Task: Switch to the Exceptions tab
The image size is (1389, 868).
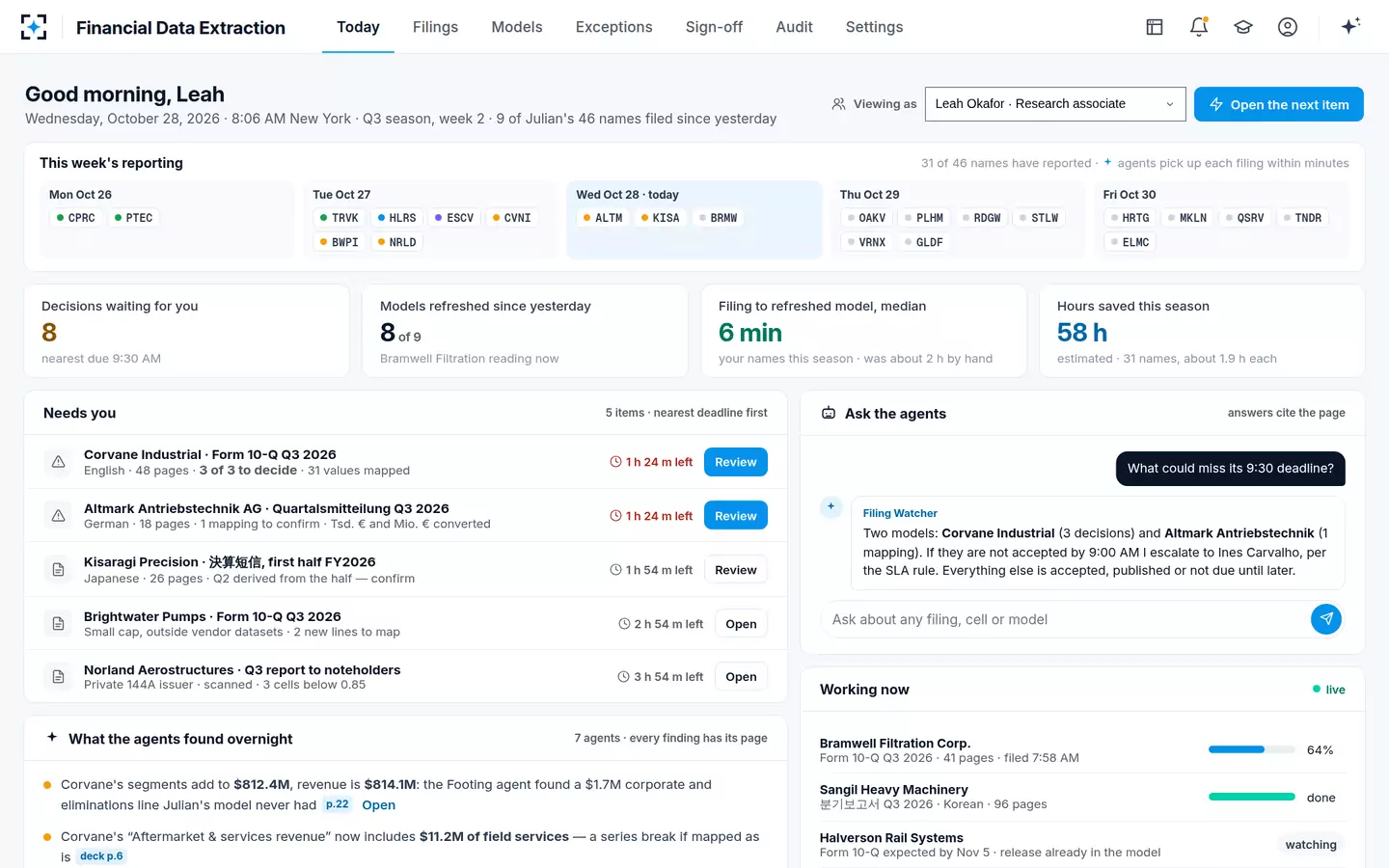Action: (613, 27)
